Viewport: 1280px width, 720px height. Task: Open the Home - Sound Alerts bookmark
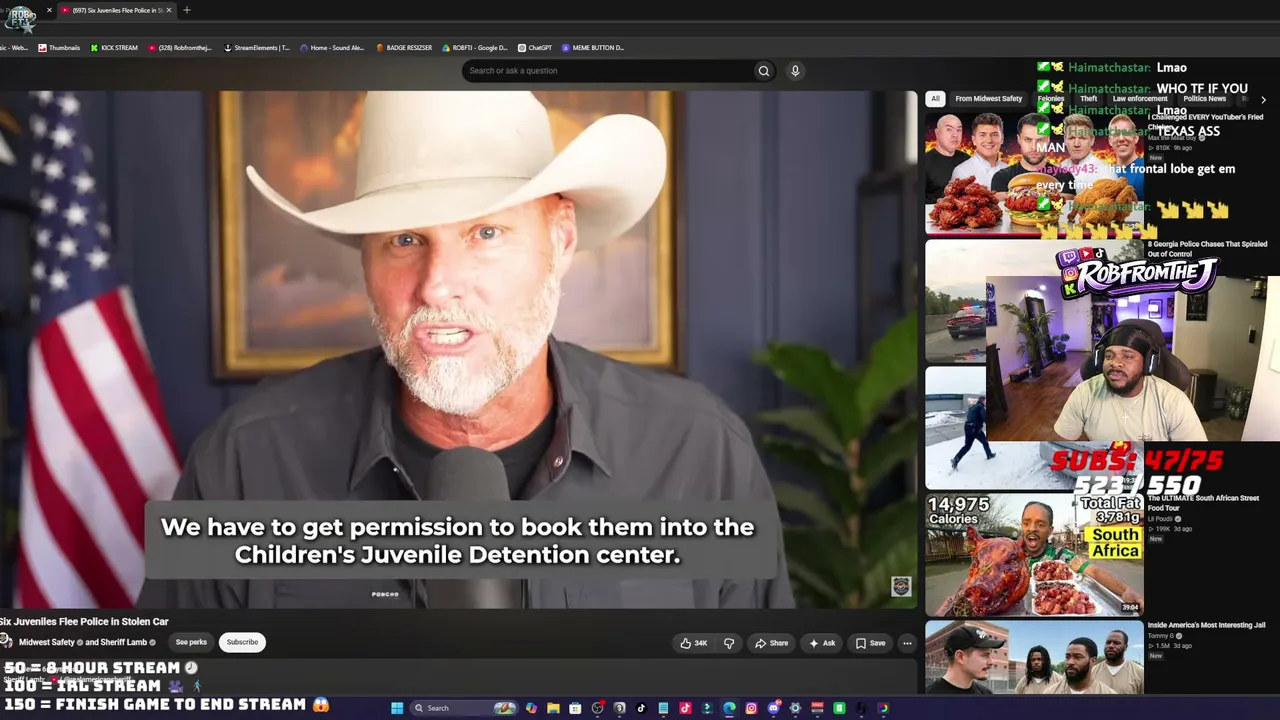click(x=332, y=48)
